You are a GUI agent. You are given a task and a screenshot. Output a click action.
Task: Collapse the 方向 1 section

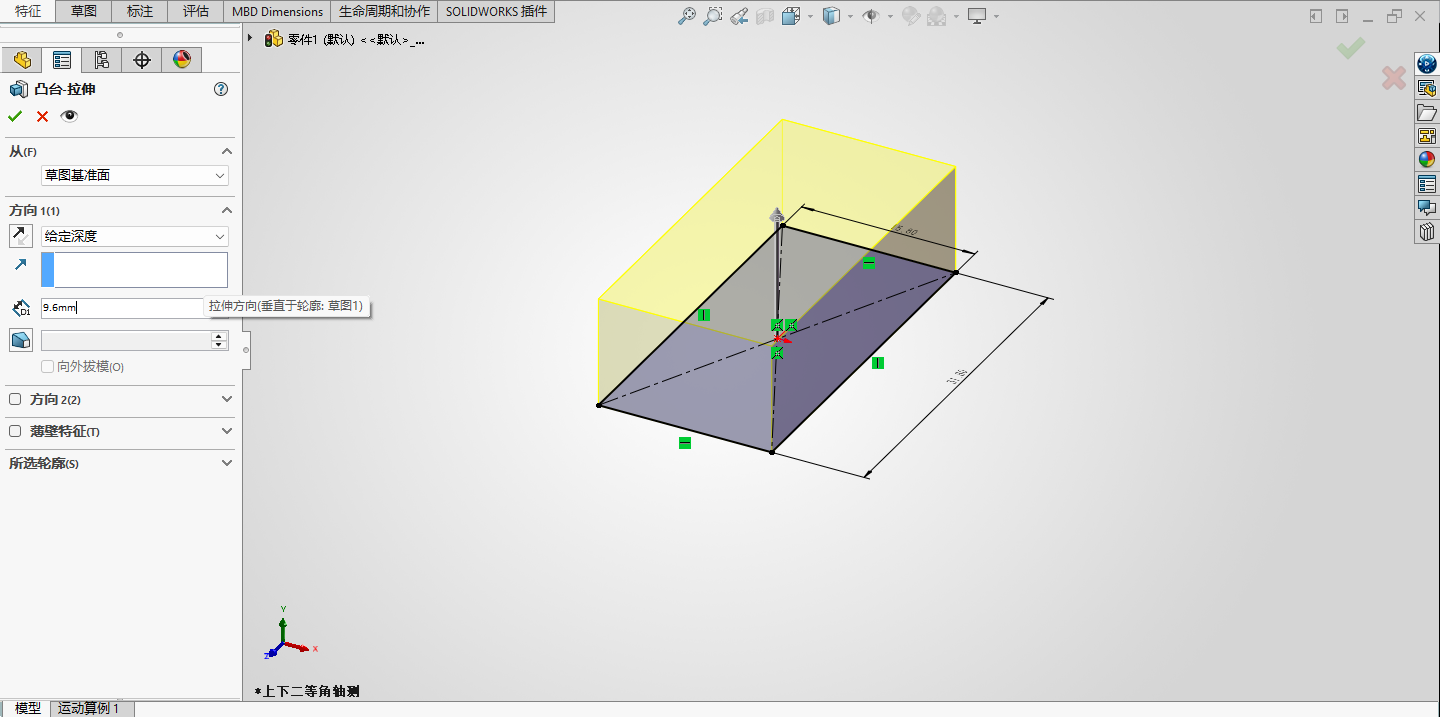(227, 210)
